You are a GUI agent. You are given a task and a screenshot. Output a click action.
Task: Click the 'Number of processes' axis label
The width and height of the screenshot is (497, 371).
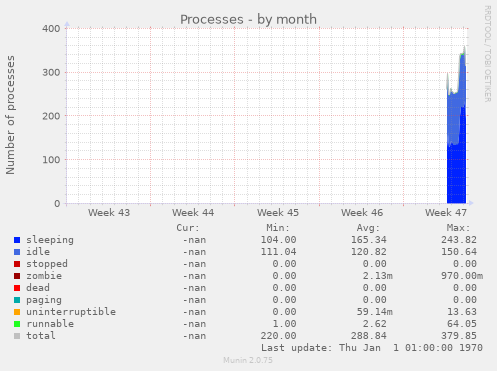[10, 115]
